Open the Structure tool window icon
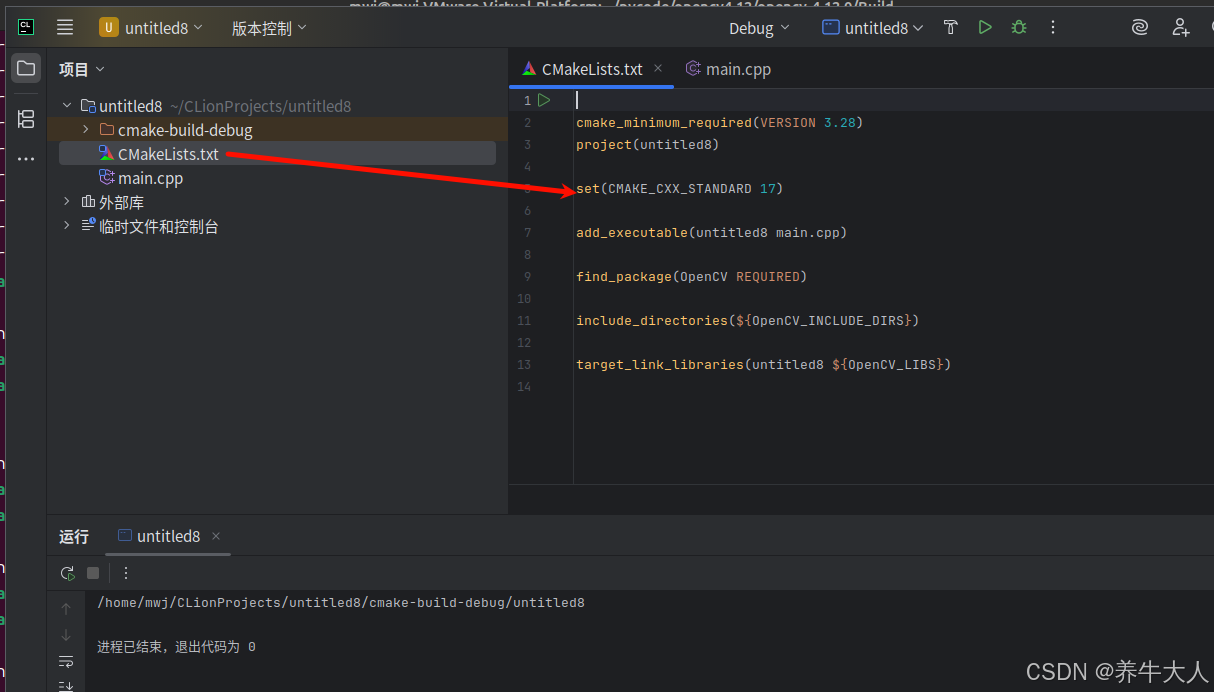 coord(26,119)
